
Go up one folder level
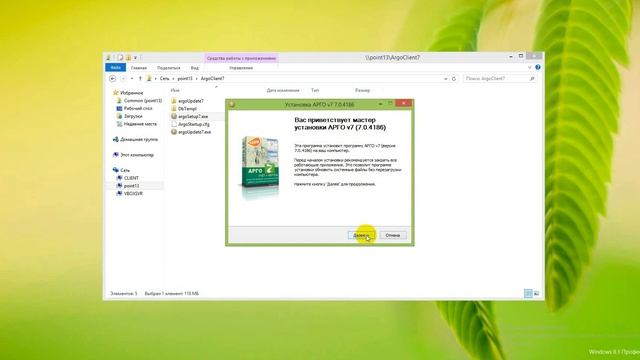(x=140, y=78)
